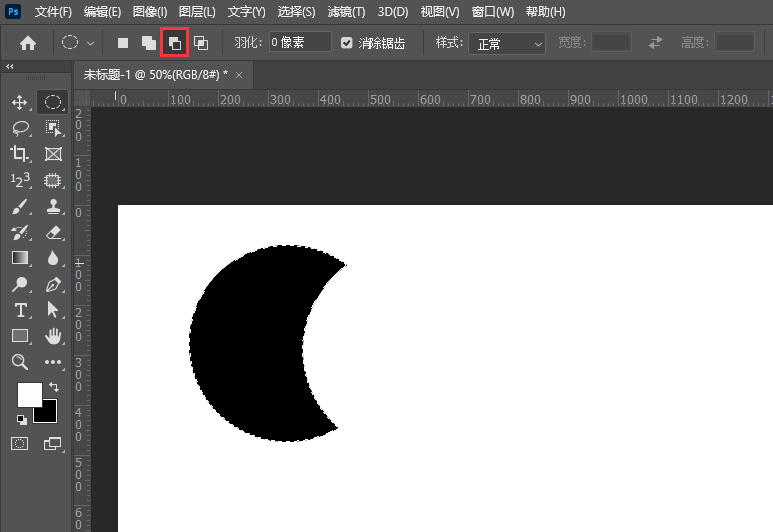Screen dimensions: 773x532
Task: Open the 滤镜(T) menu
Action: tap(347, 12)
